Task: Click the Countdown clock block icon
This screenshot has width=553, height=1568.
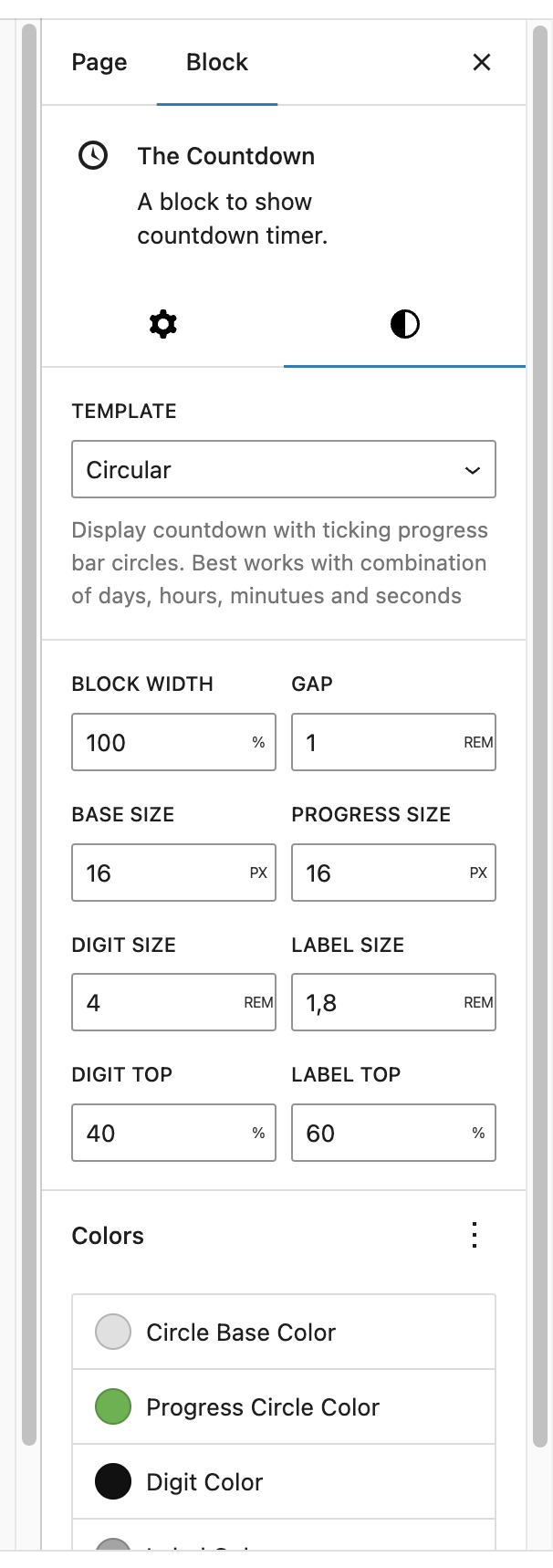Action: coord(93,156)
